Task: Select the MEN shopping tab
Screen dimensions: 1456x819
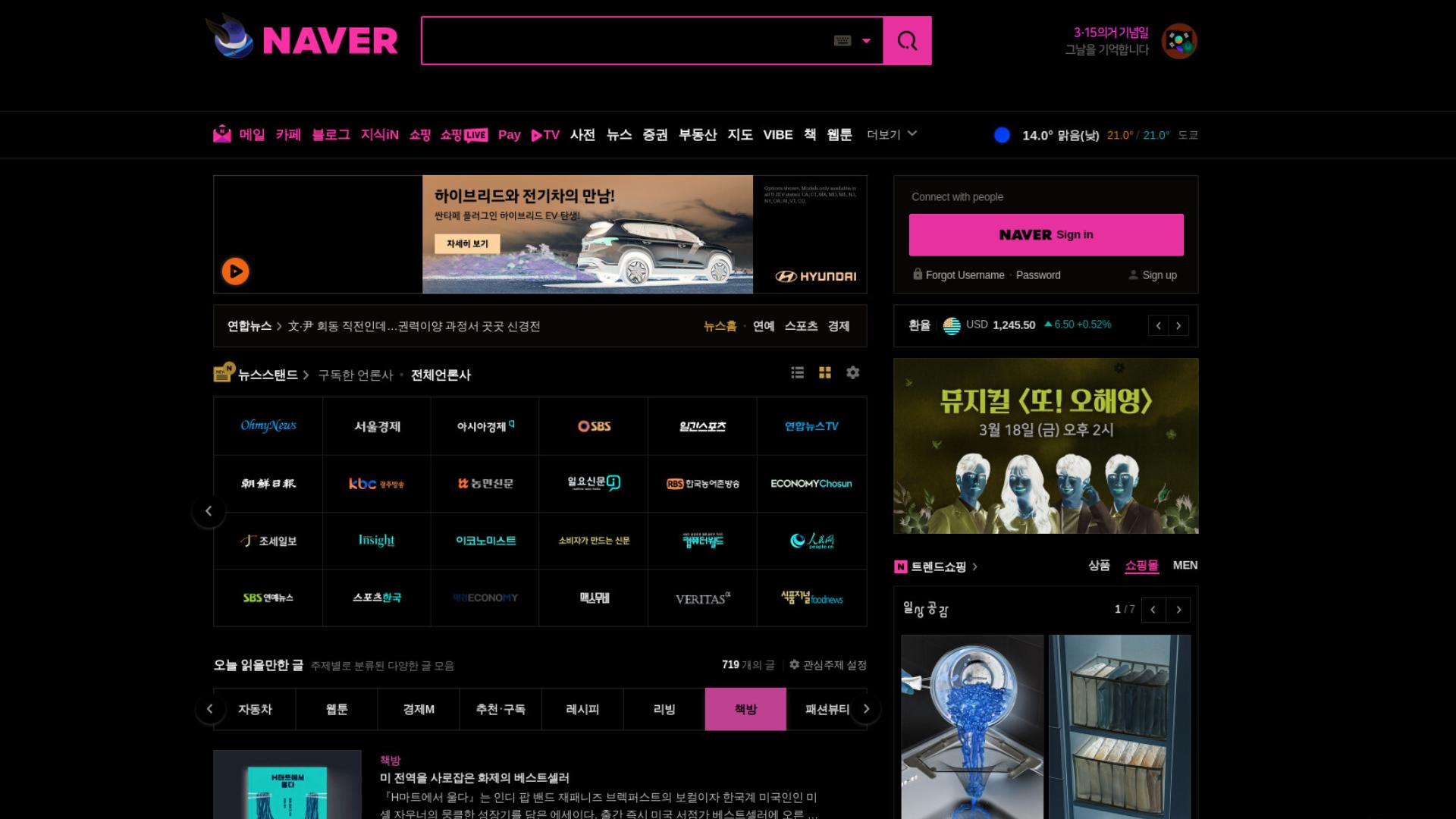Action: click(1185, 566)
